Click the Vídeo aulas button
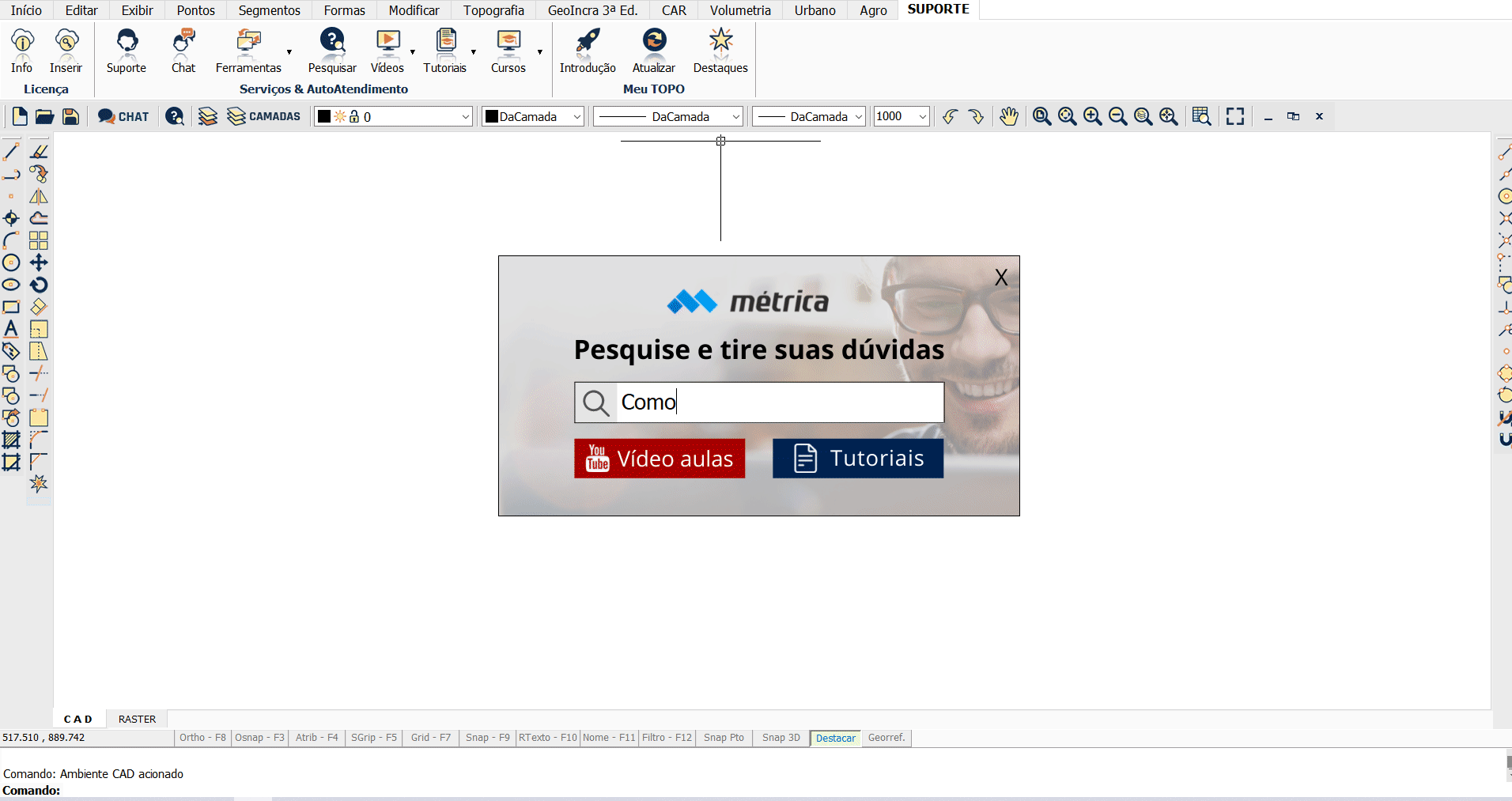The height and width of the screenshot is (801, 1512). 660,459
